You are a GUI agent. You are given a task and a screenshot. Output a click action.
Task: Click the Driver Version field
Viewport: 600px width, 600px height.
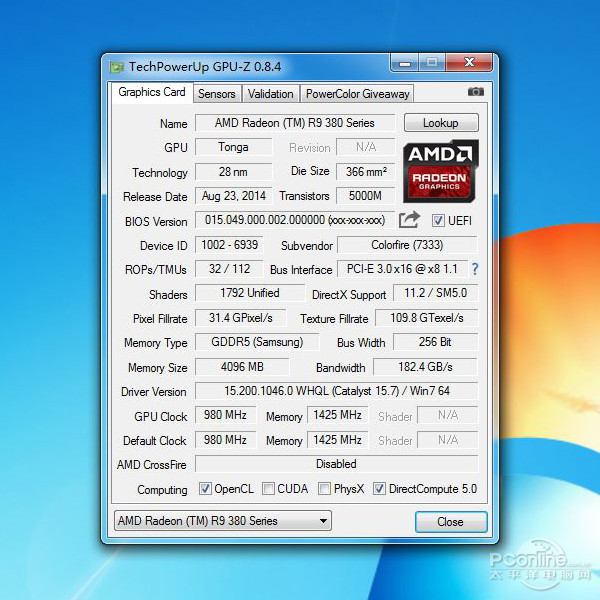(x=336, y=391)
